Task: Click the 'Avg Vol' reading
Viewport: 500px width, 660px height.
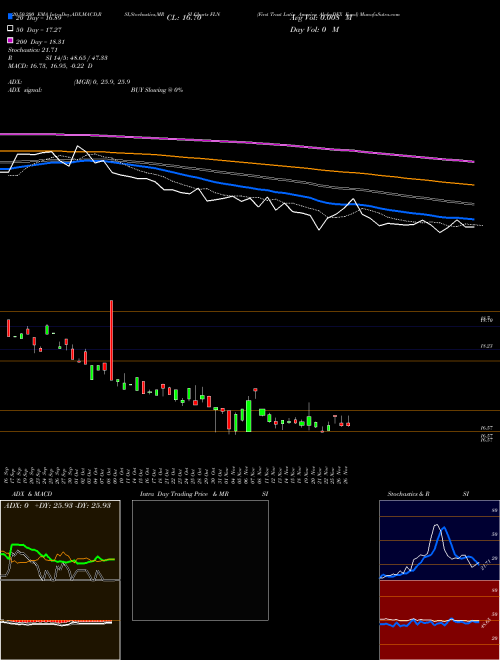Action: [x=320, y=18]
